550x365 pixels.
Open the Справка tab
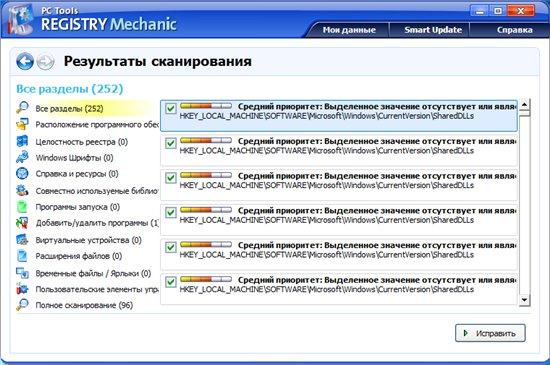(x=515, y=30)
